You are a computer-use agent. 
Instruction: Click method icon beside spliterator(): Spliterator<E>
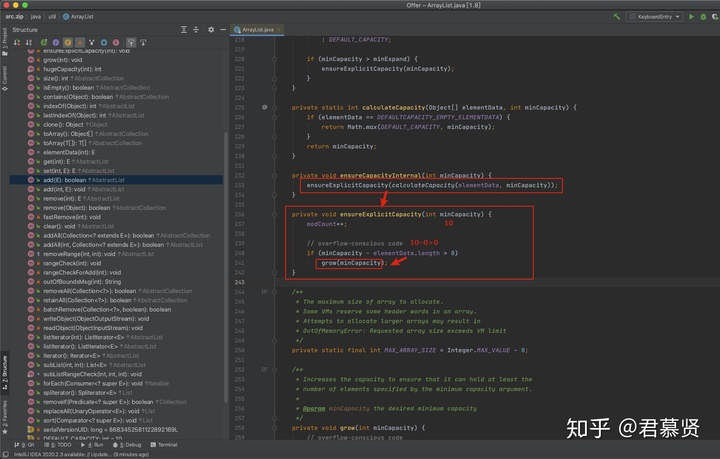point(31,392)
